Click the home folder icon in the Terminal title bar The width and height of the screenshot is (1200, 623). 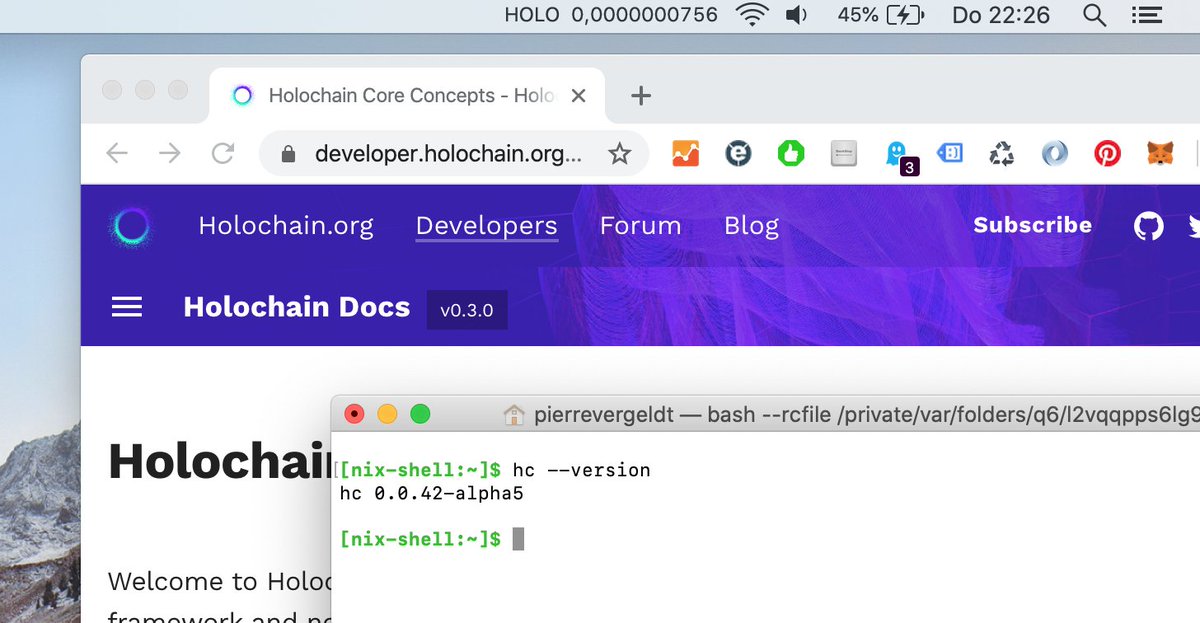click(x=513, y=413)
